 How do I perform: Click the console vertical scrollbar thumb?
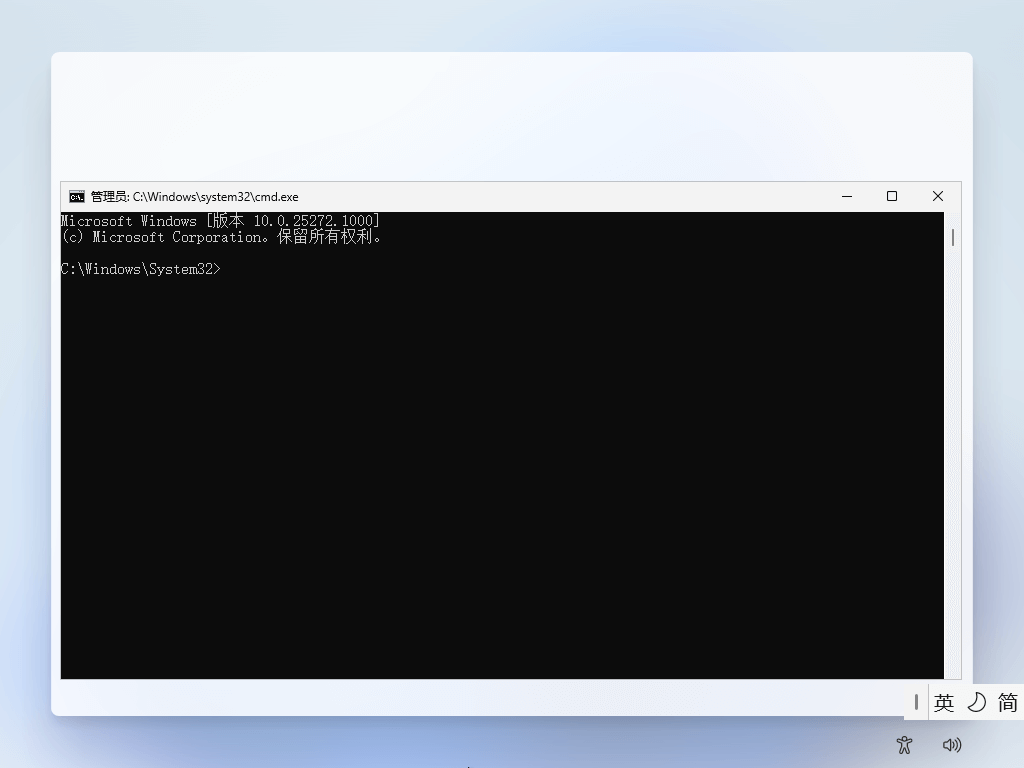(x=953, y=238)
